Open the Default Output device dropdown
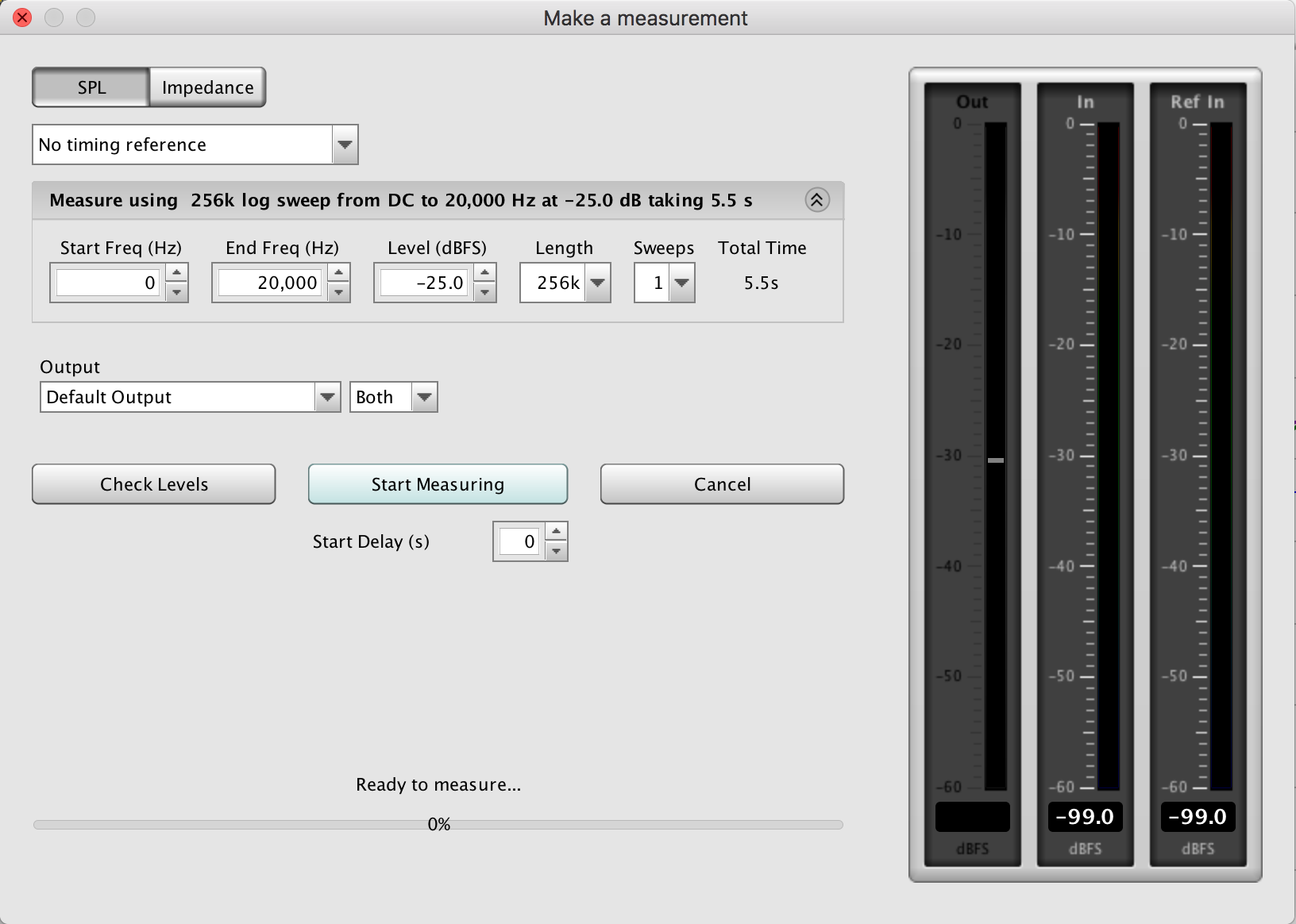Viewport: 1296px width, 924px height. point(327,397)
